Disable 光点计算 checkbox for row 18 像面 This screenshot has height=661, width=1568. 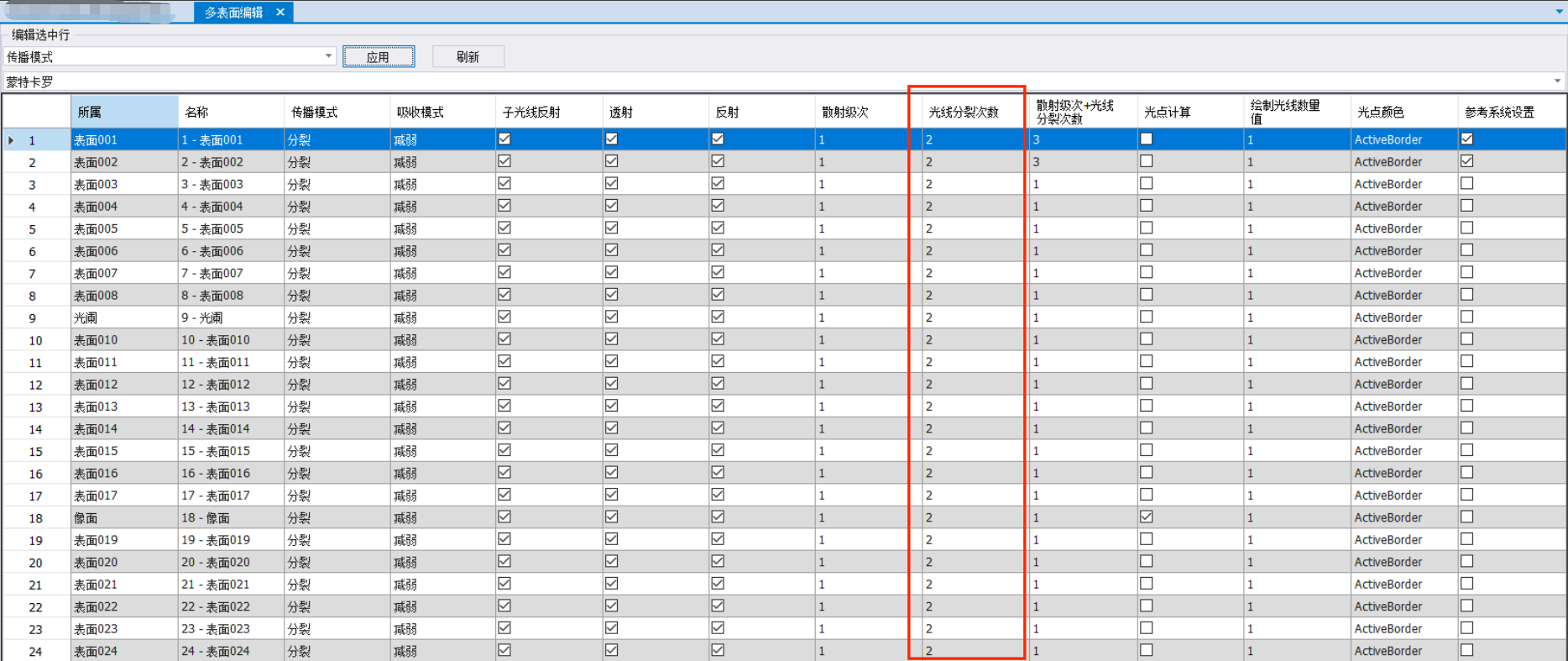pyautogui.click(x=1146, y=517)
